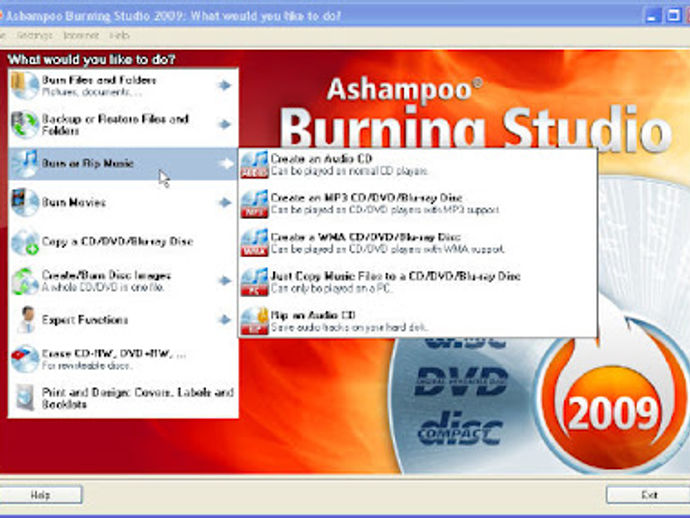Click 'Save audio tracks on your hard disk' text
Image resolution: width=690 pixels, height=518 pixels.
(349, 328)
